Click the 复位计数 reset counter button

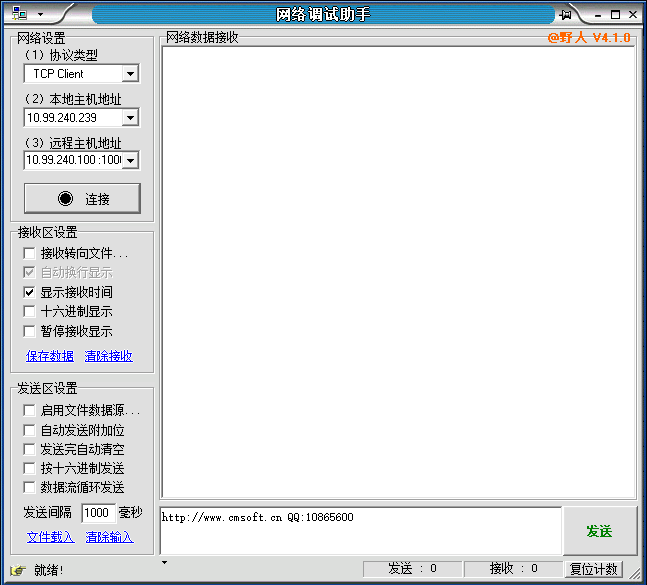pos(593,569)
